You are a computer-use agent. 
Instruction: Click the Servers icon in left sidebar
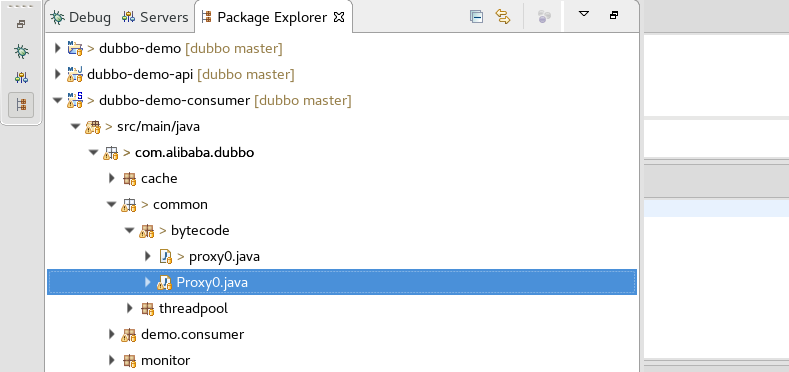(21, 78)
